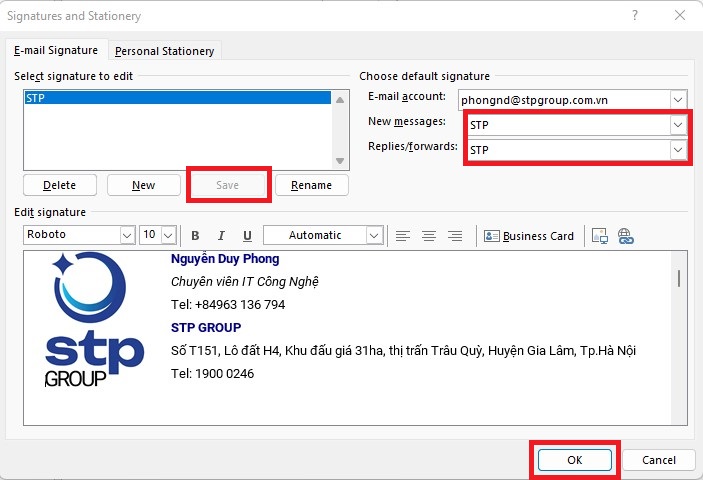The width and height of the screenshot is (703, 480).
Task: Toggle Underline formatting button
Action: pos(247,236)
